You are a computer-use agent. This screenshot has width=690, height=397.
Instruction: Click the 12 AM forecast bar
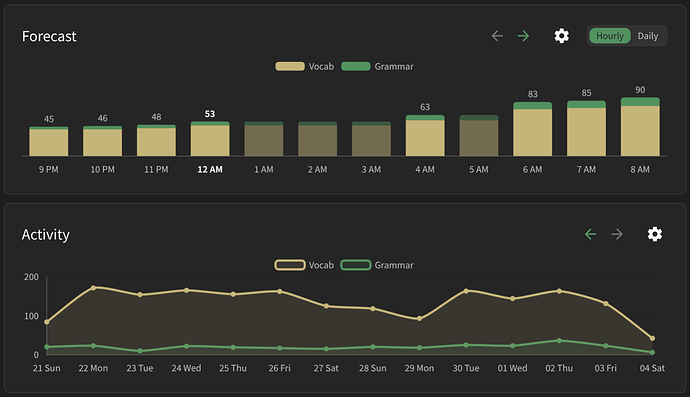(210, 139)
